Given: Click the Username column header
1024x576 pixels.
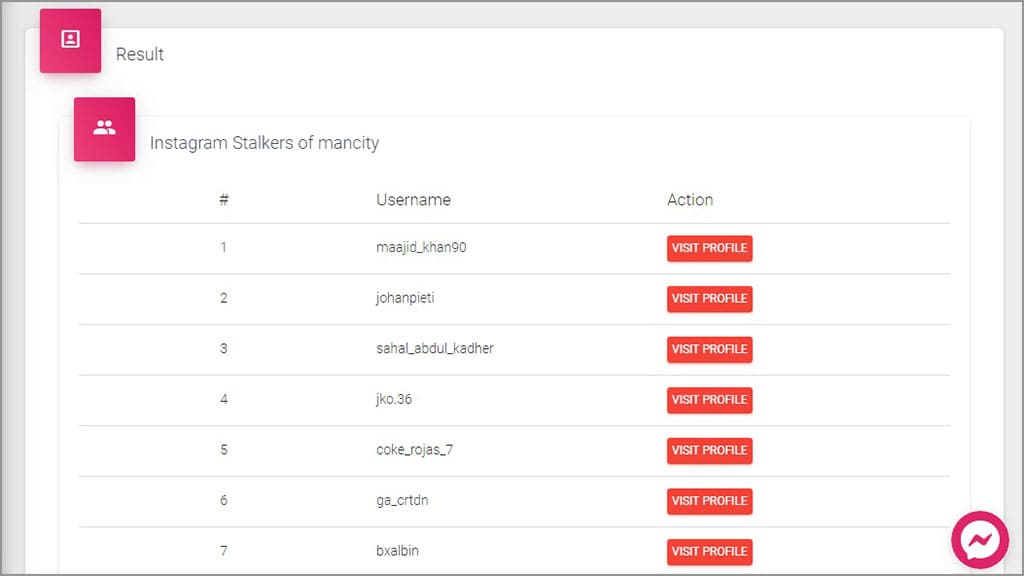Looking at the screenshot, I should click(x=413, y=200).
